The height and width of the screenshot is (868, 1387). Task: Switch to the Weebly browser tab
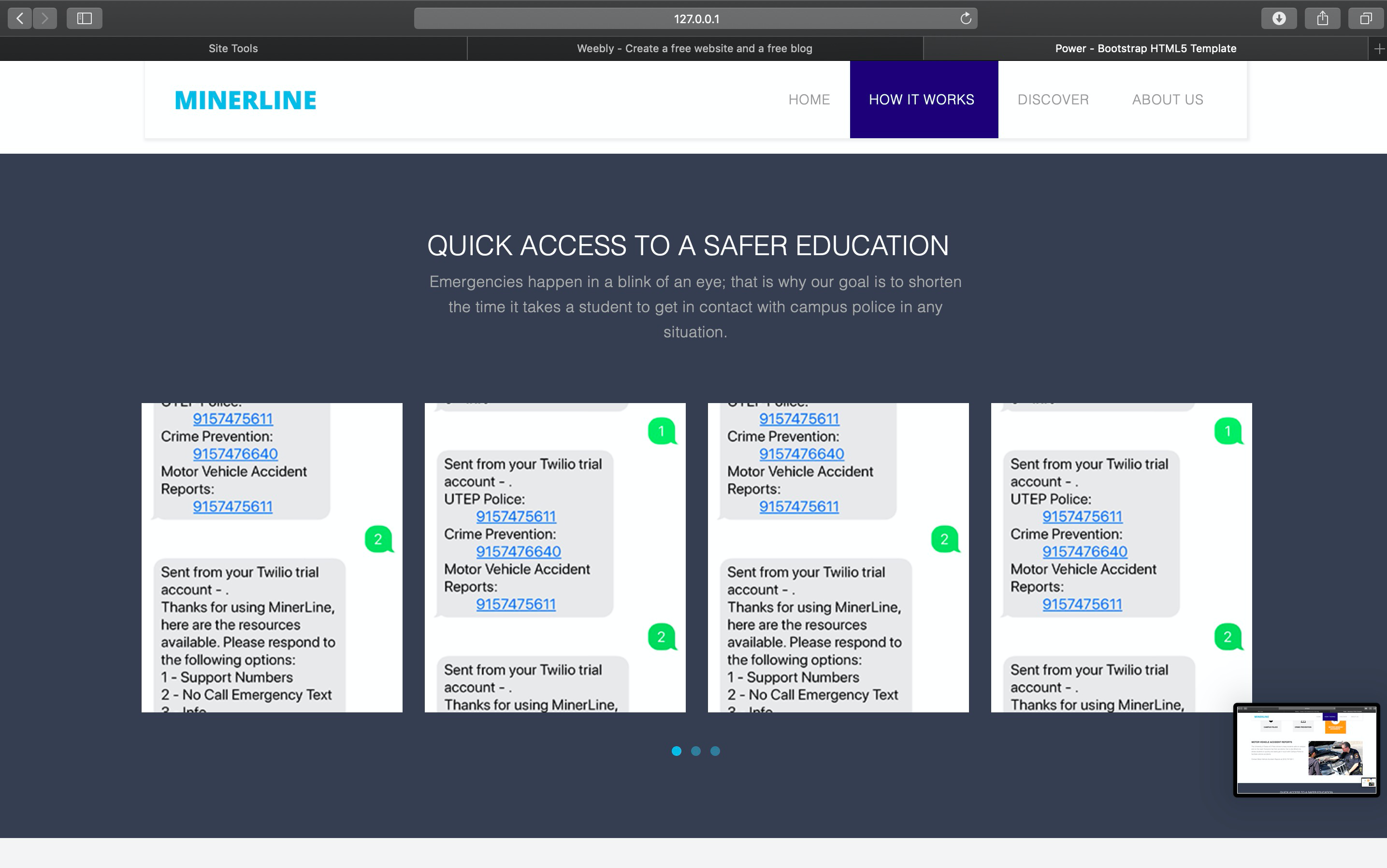click(694, 49)
